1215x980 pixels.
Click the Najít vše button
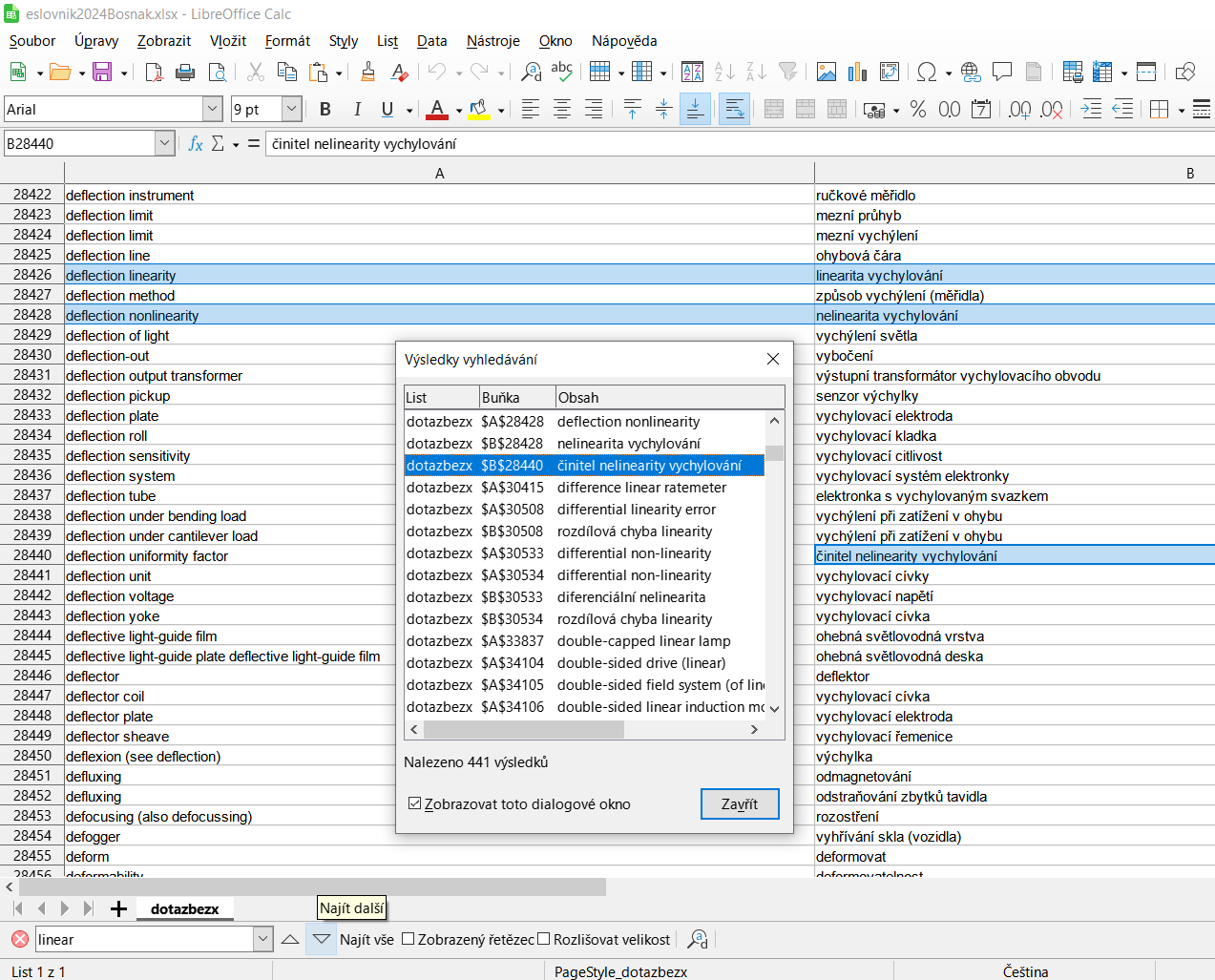367,940
